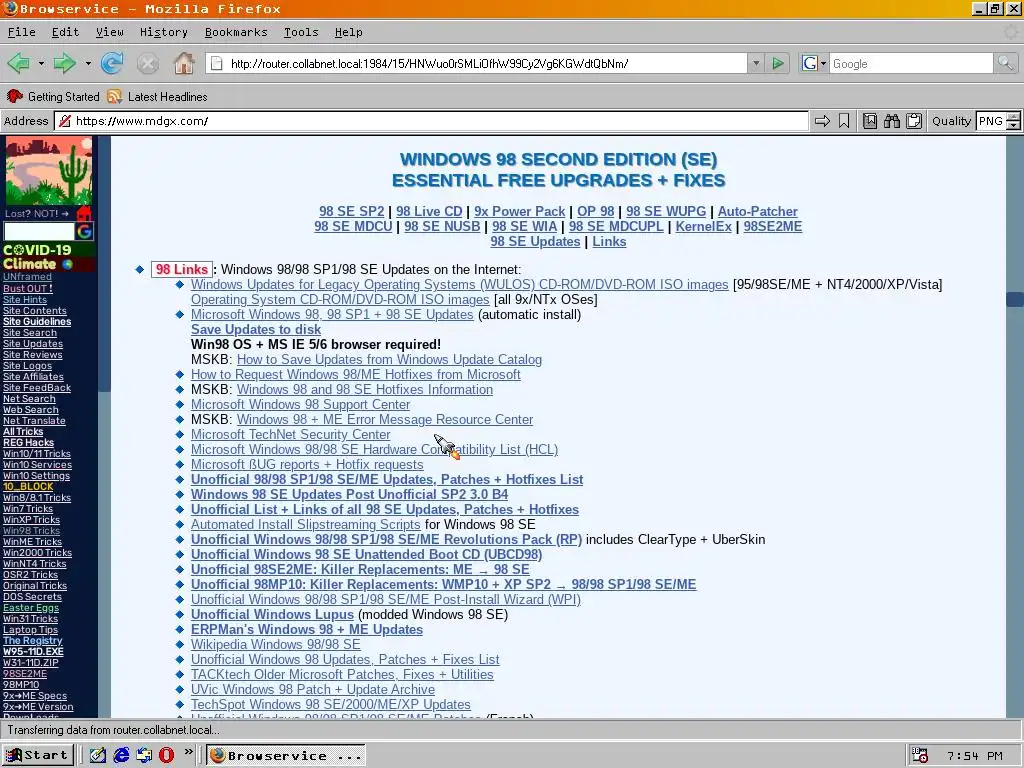1024x768 pixels.
Task: Open REG Hacks in the sidebar
Action: click(x=29, y=443)
